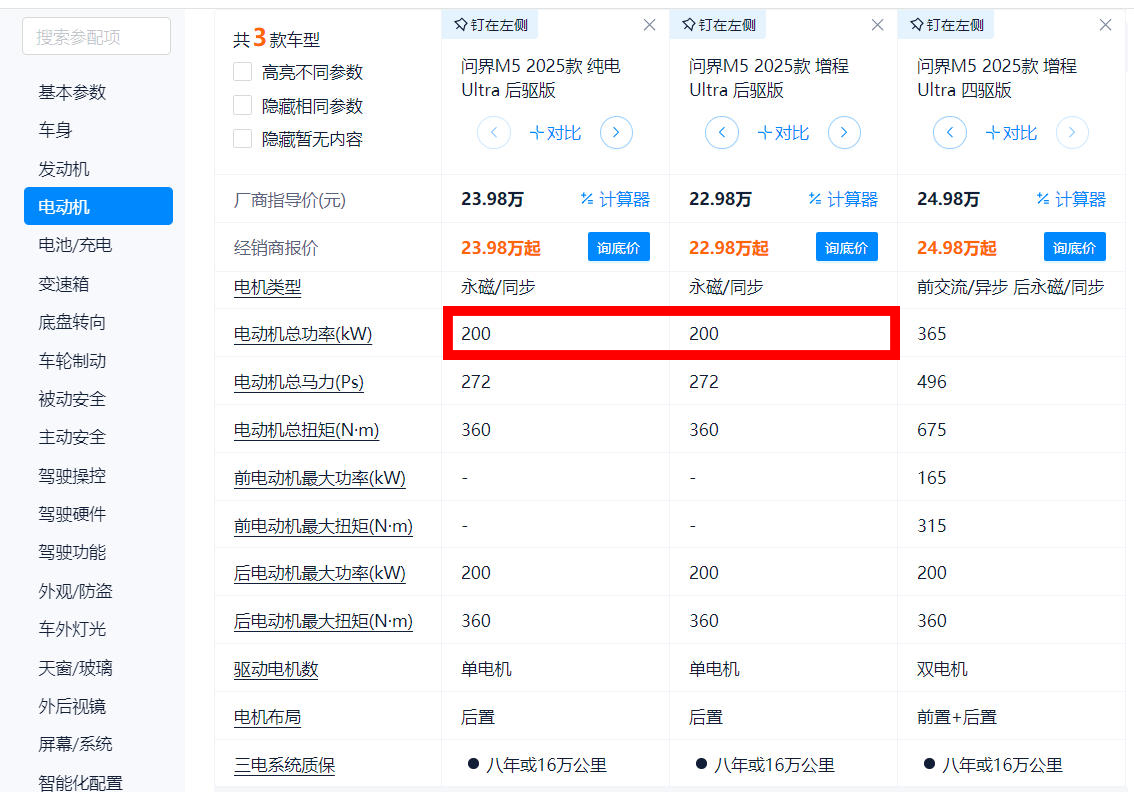Go to 被动安全 section

point(72,399)
